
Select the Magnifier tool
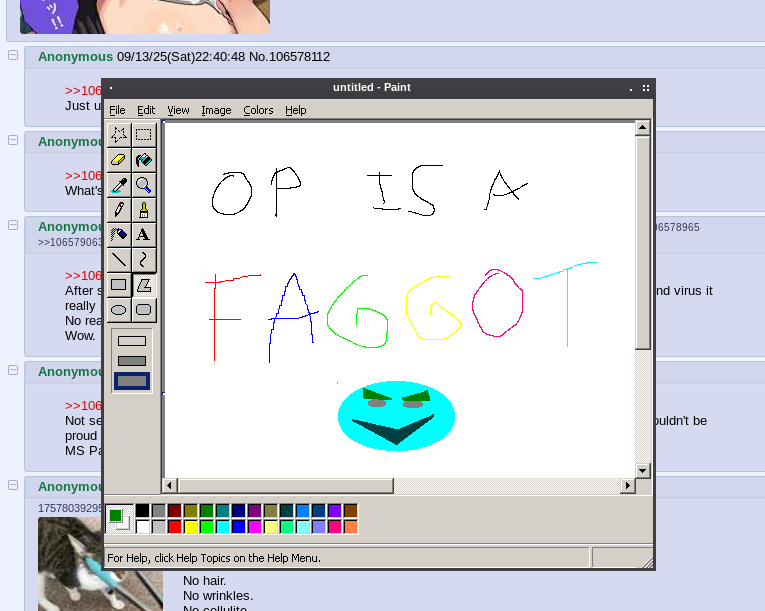(144, 185)
